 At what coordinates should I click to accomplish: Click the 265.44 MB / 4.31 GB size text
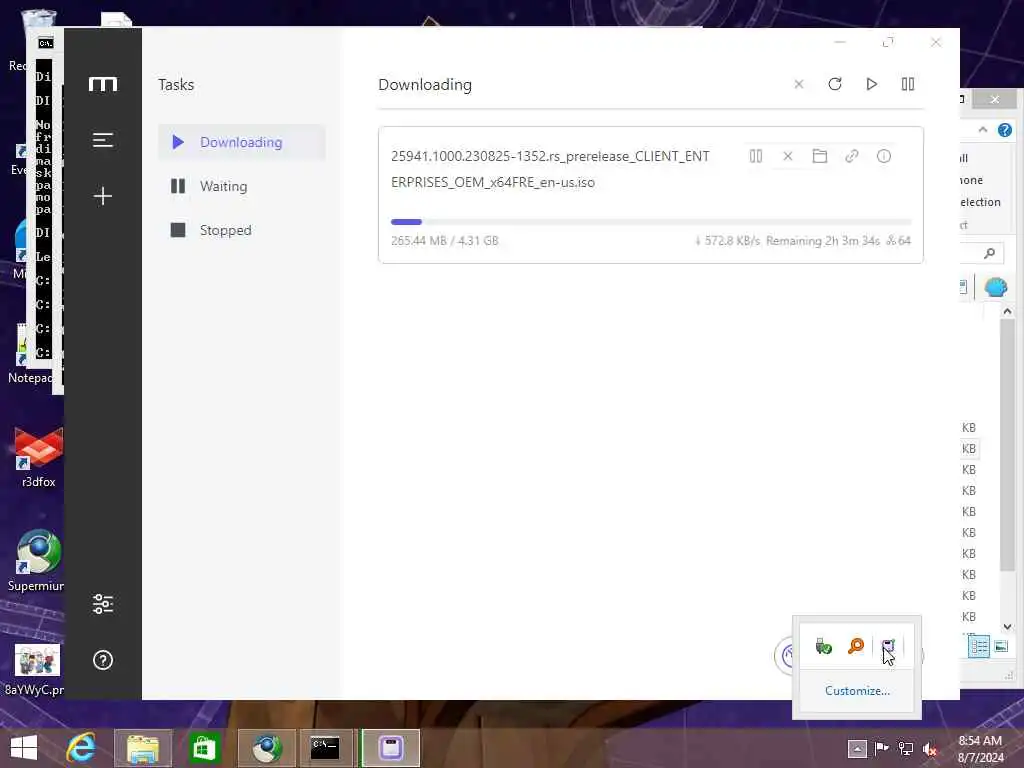(445, 241)
